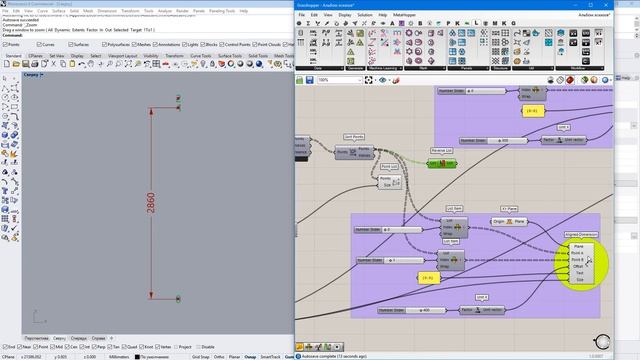The image size is (640, 360).
Task: Switch to the Curve Tools tab in Rhino
Action: point(200,56)
